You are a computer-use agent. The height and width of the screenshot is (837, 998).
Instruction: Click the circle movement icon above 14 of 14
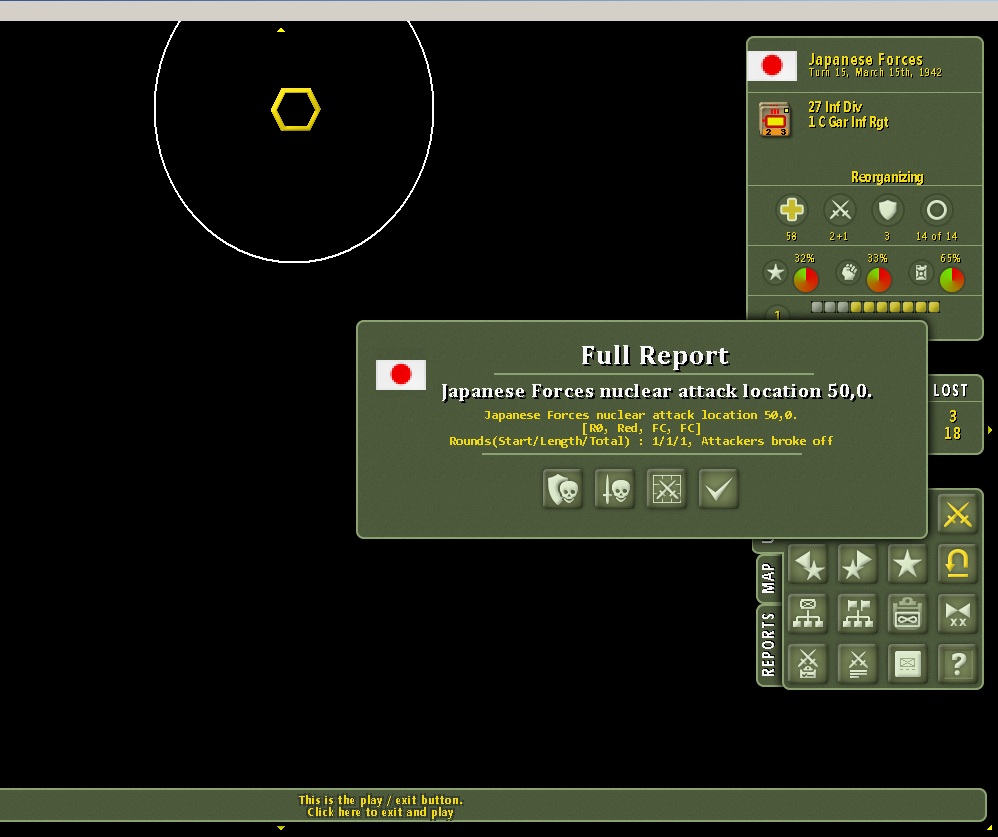(936, 210)
